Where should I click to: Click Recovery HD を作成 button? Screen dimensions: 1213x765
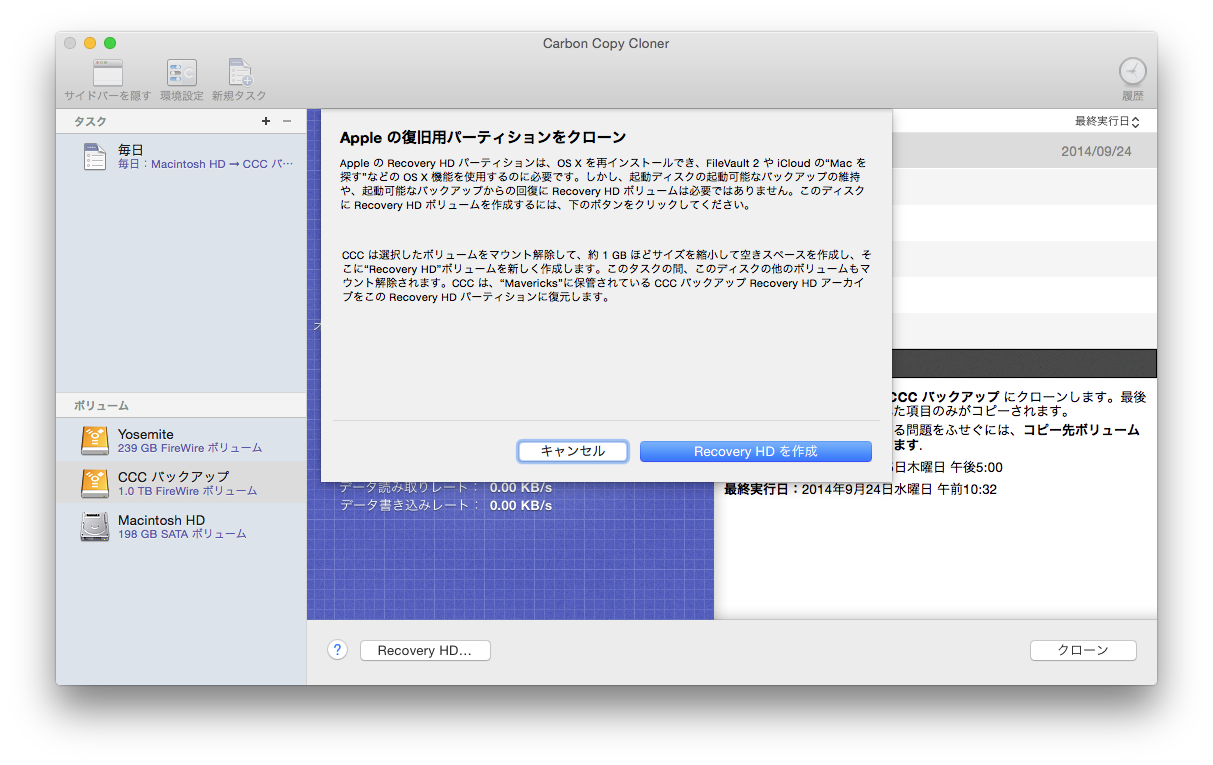[756, 451]
